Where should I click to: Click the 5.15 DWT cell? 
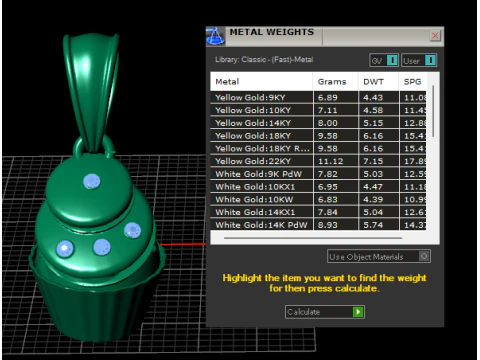tap(378, 123)
